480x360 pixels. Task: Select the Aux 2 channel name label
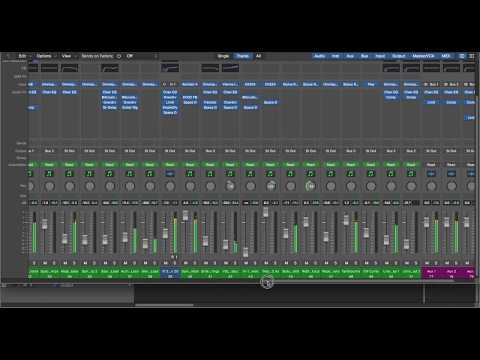pos(451,272)
